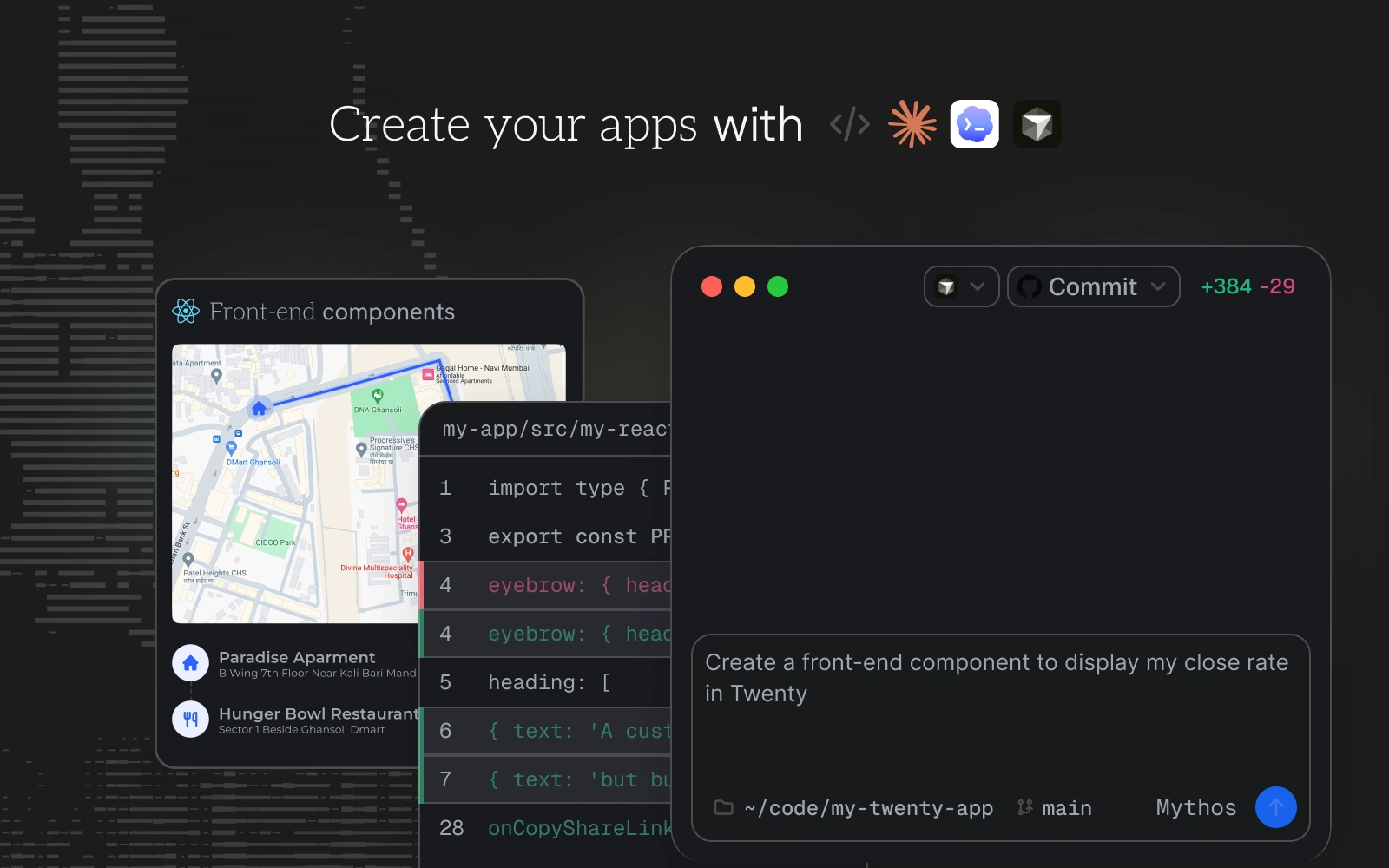1389x868 pixels.
Task: Click the red close window dot
Action: [x=712, y=286]
